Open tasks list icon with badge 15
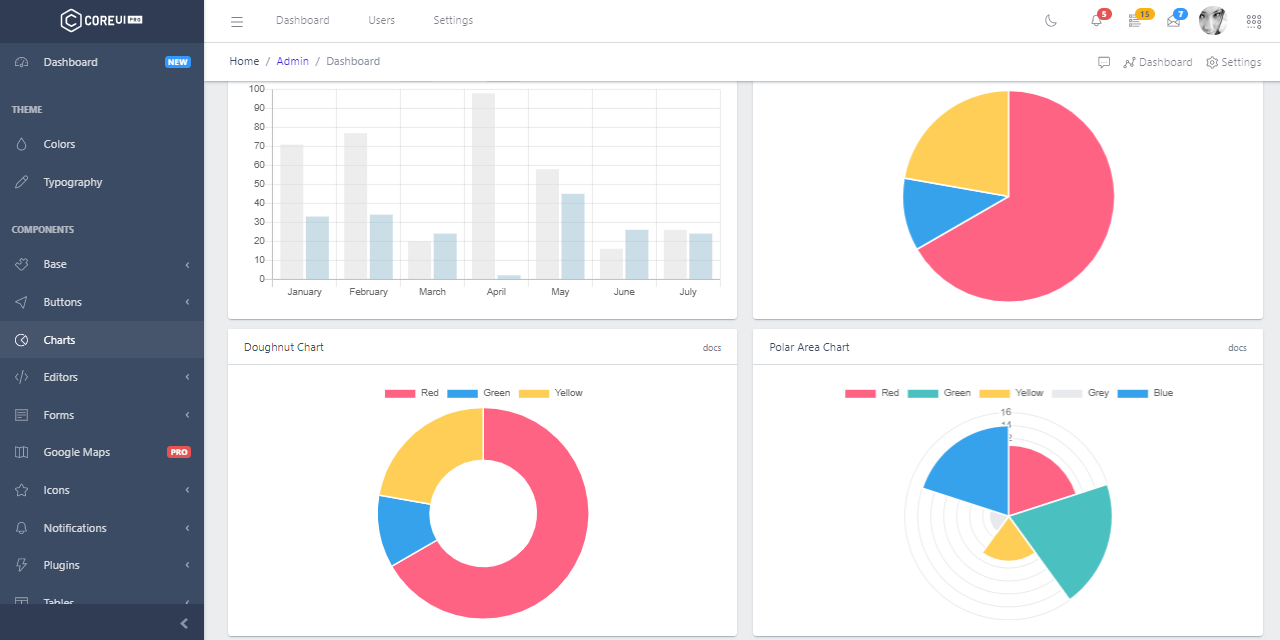 pos(1135,21)
